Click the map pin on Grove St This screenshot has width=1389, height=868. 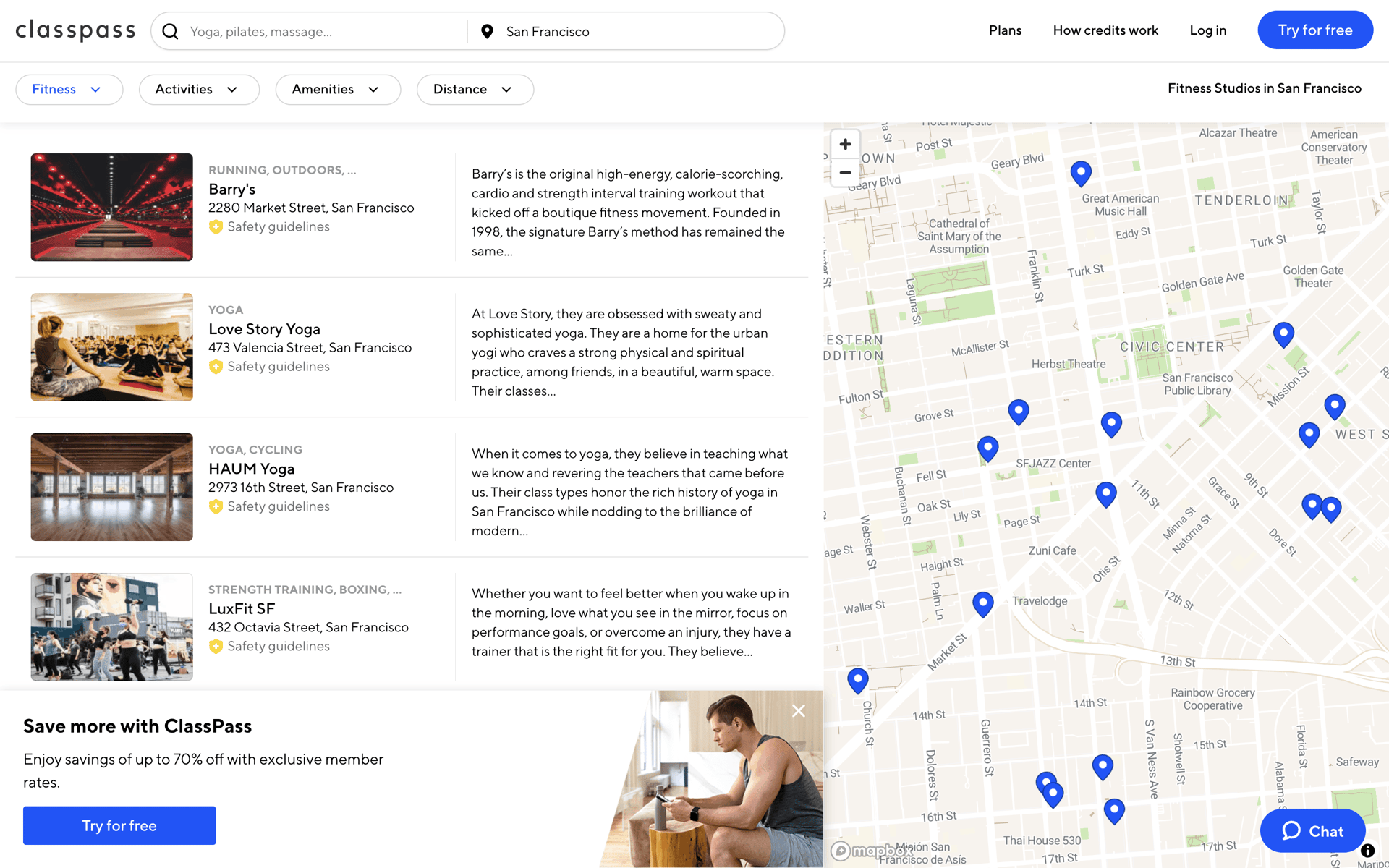pos(1019,412)
